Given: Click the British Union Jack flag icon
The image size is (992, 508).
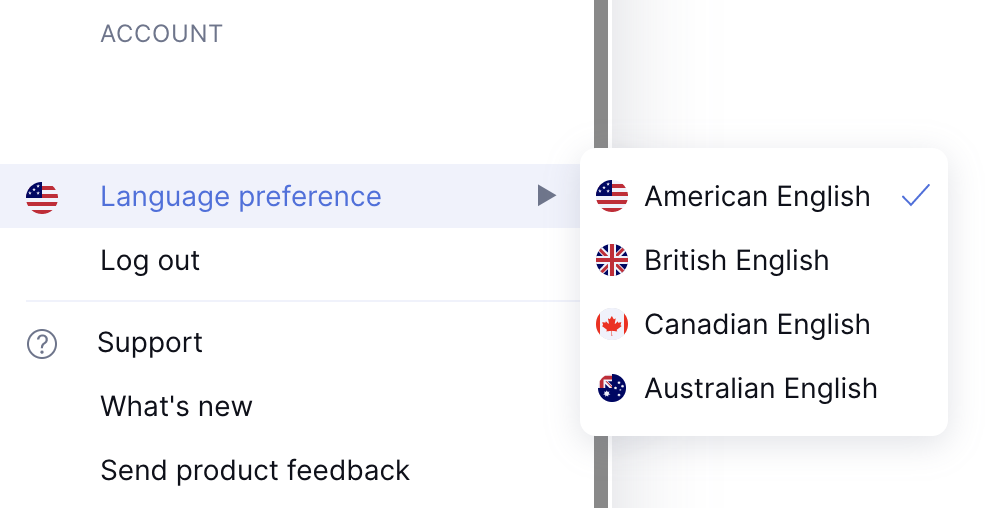Looking at the screenshot, I should pyautogui.click(x=612, y=261).
